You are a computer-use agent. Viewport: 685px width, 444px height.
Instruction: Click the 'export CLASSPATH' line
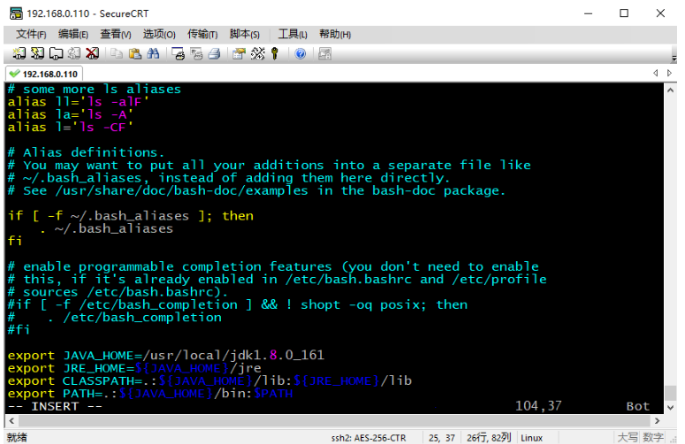tap(210, 381)
